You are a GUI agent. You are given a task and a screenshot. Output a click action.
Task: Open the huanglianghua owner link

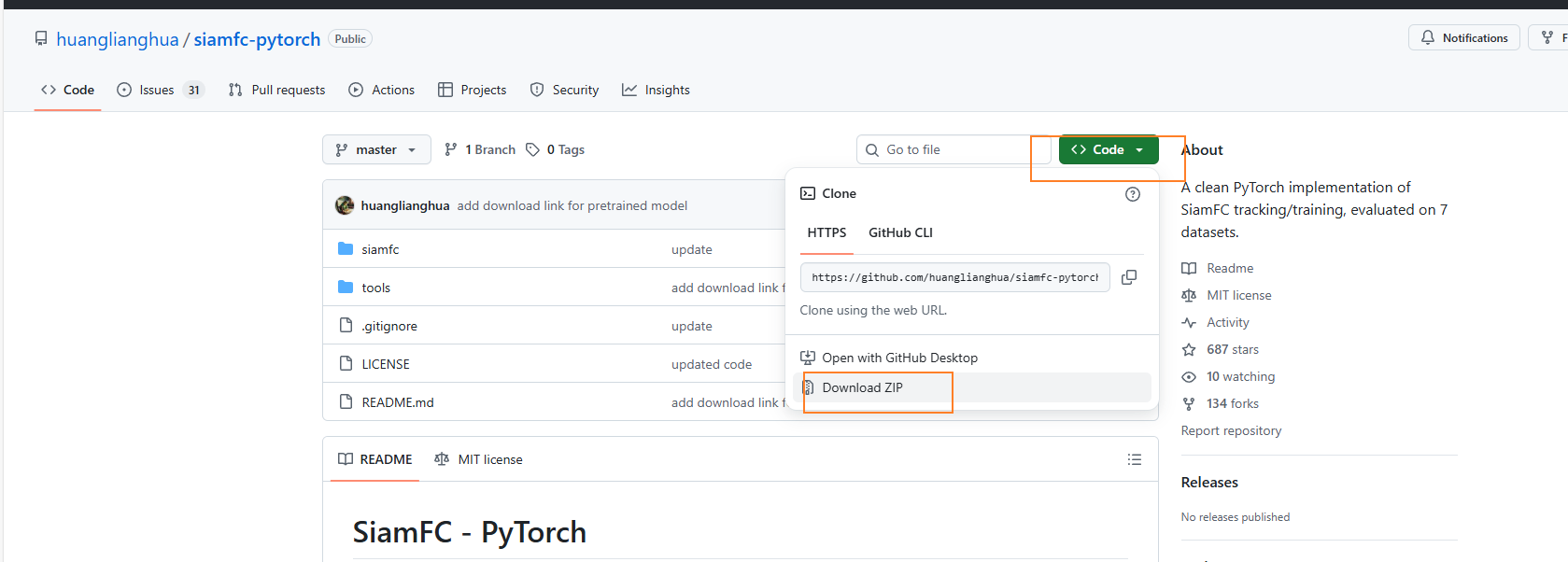pos(117,39)
